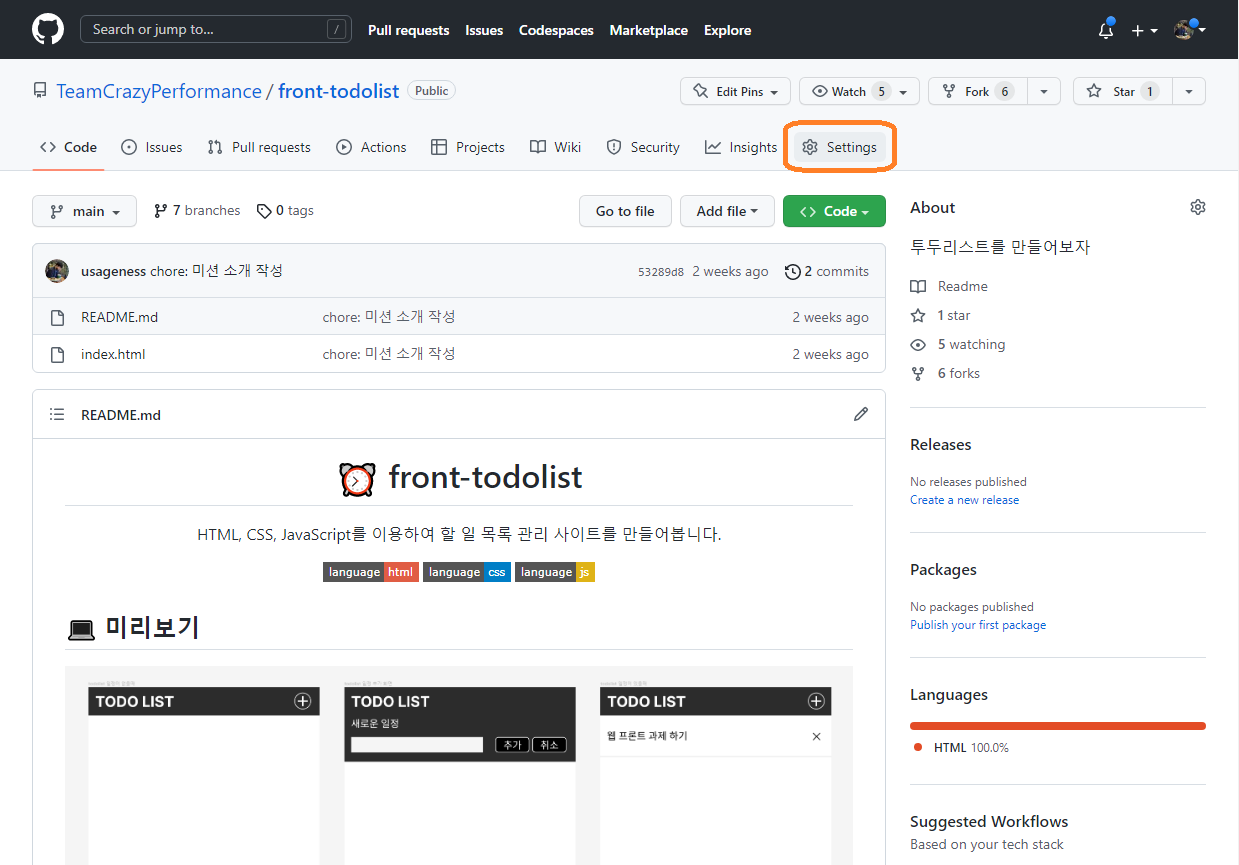Open Pull requests in top navigation
Screen dimensions: 1239x865
click(408, 30)
